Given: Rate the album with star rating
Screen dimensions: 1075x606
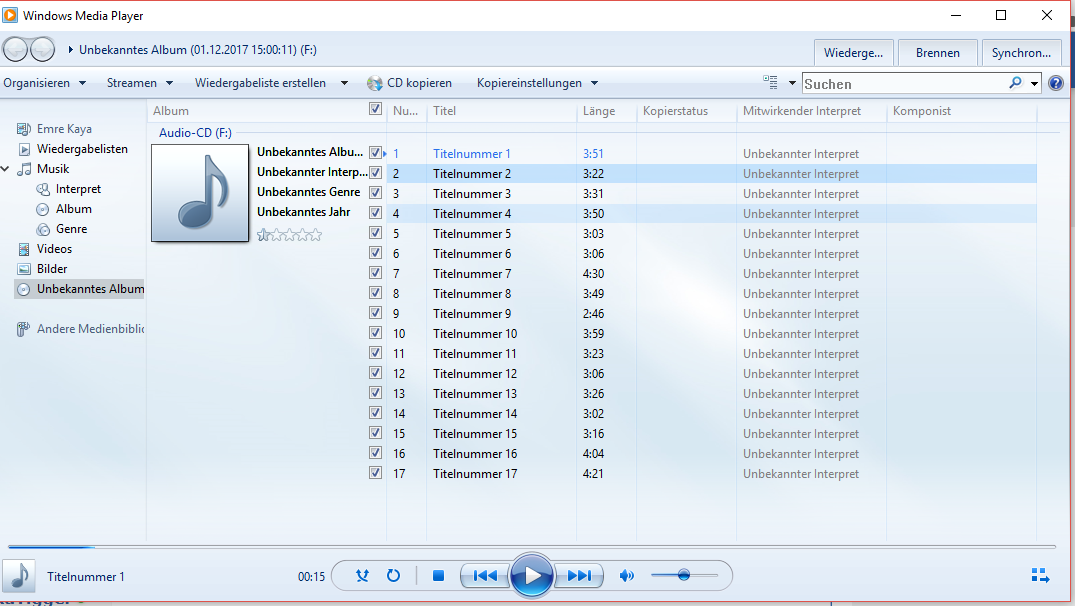Looking at the screenshot, I should [289, 235].
